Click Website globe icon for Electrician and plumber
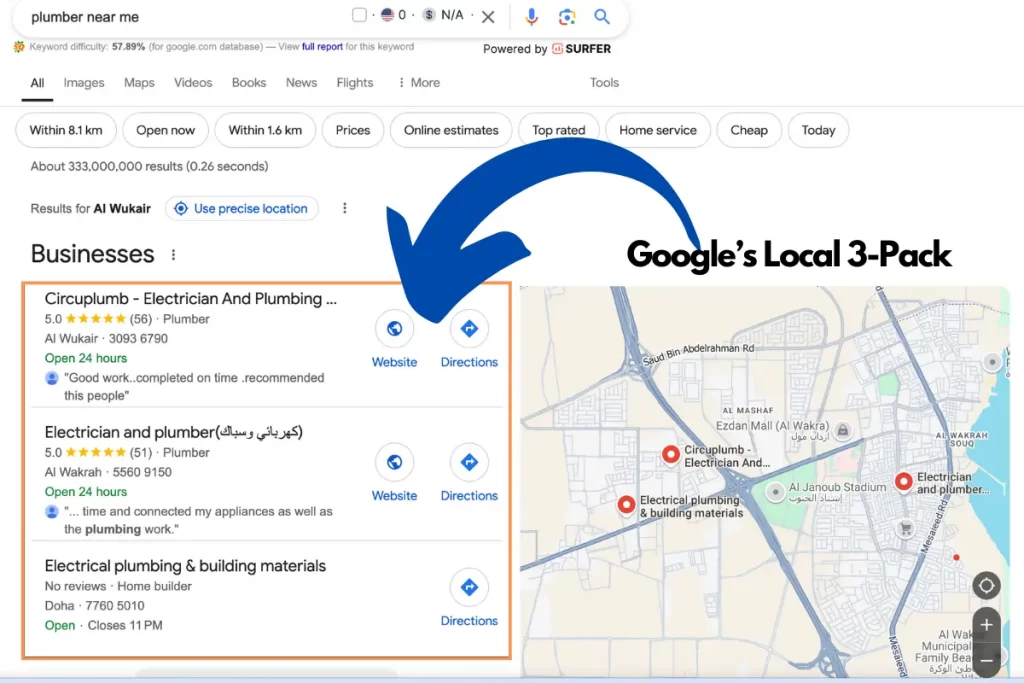1024x683 pixels. 394,462
